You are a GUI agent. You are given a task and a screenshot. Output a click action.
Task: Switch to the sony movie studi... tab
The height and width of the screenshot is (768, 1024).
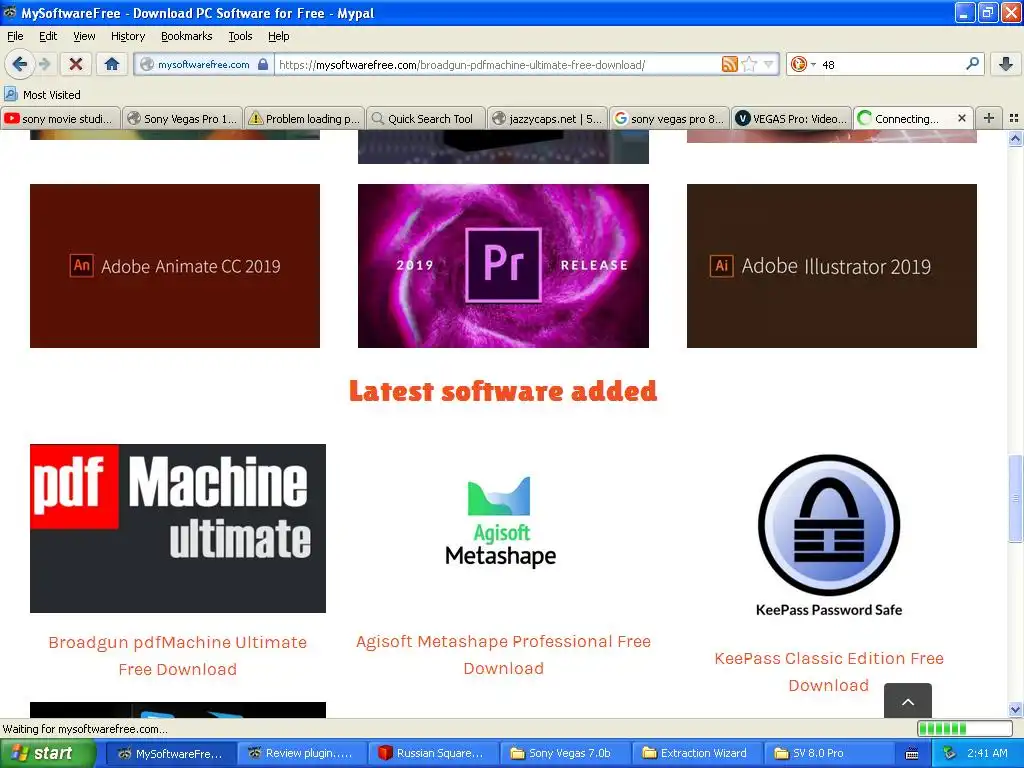61,118
